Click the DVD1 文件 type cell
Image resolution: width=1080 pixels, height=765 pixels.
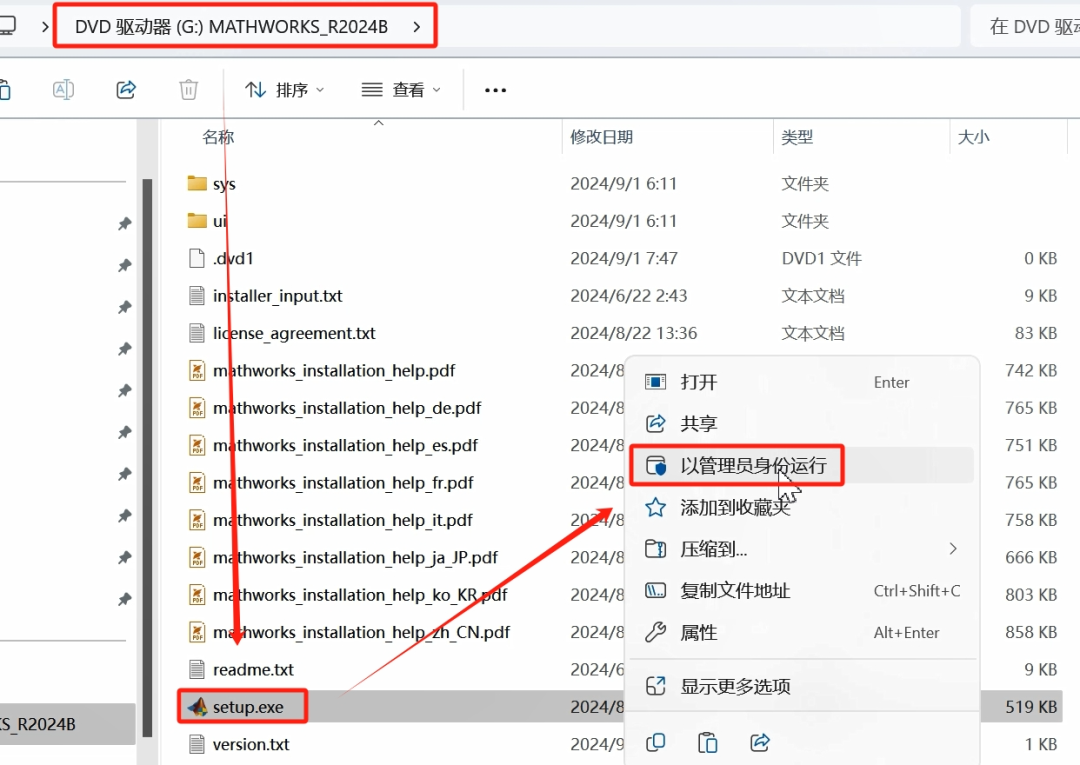point(821,258)
